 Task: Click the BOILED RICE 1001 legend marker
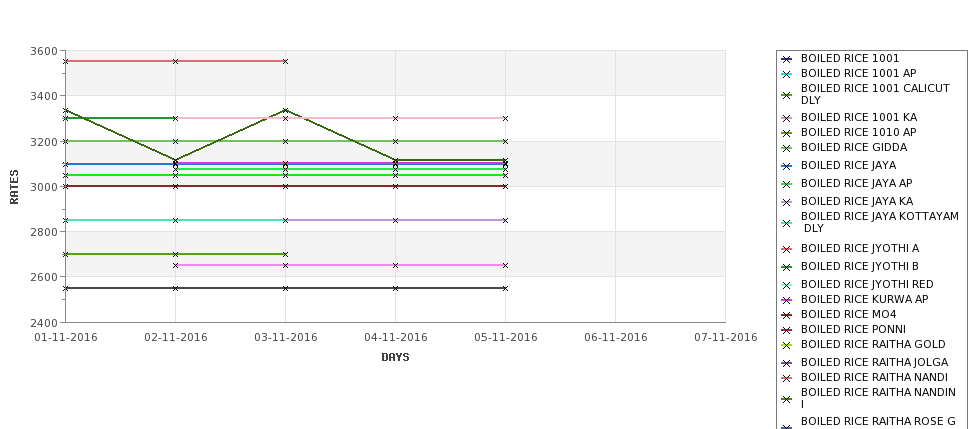(x=787, y=60)
